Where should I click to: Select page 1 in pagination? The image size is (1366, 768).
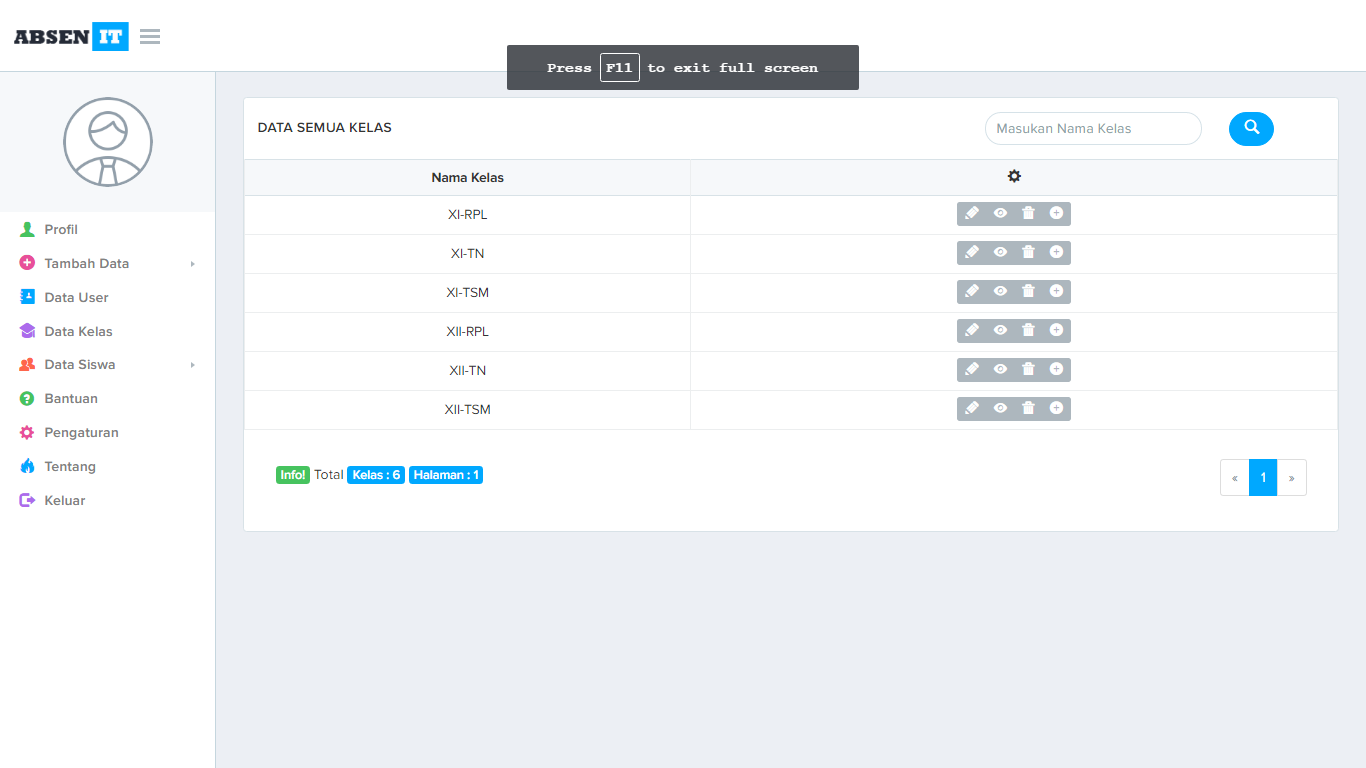[x=1263, y=478]
